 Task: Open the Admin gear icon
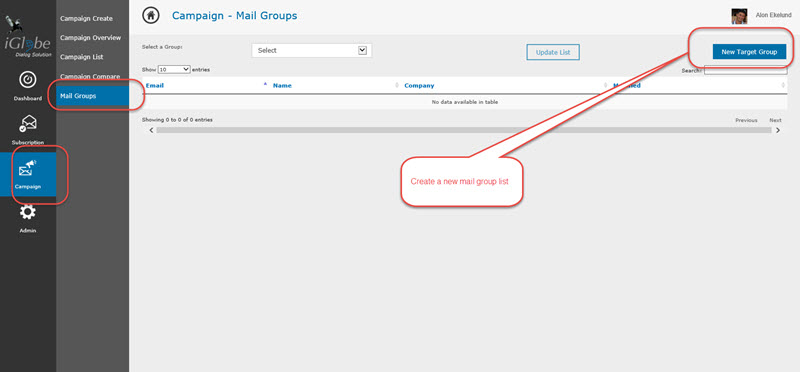click(28, 212)
